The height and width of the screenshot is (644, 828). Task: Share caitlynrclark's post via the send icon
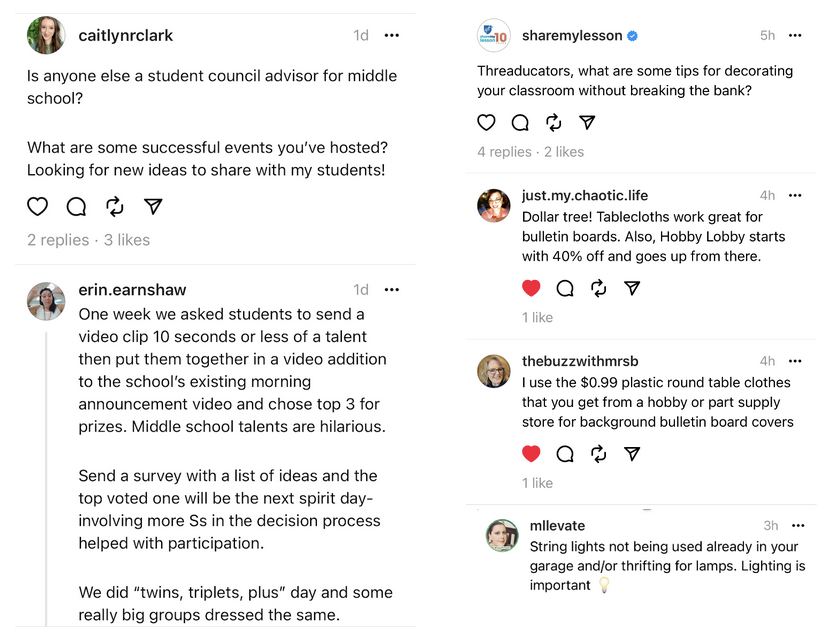click(x=152, y=206)
